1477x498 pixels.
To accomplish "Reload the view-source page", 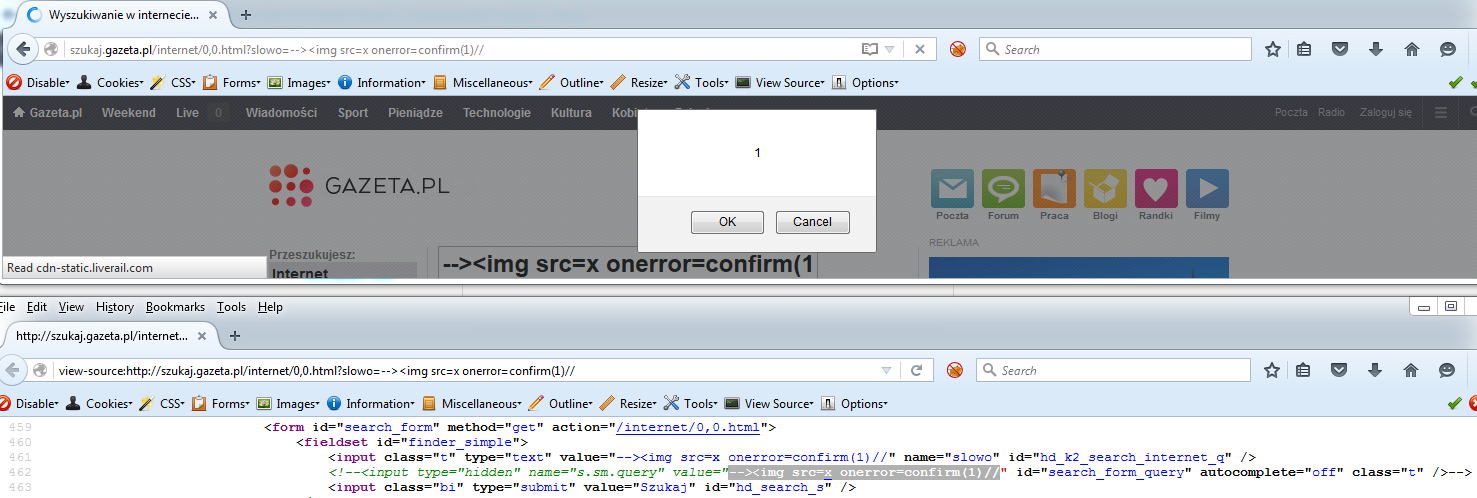I will click(915, 370).
